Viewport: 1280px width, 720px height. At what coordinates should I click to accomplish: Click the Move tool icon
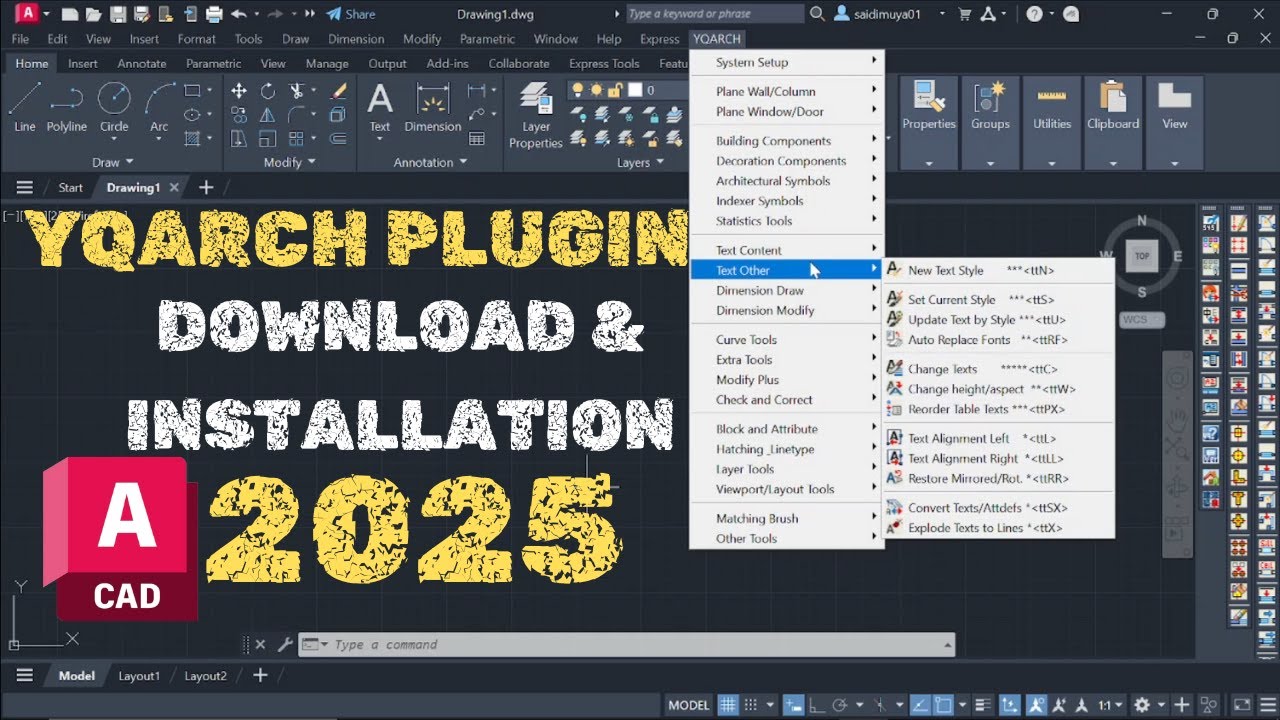pyautogui.click(x=239, y=91)
